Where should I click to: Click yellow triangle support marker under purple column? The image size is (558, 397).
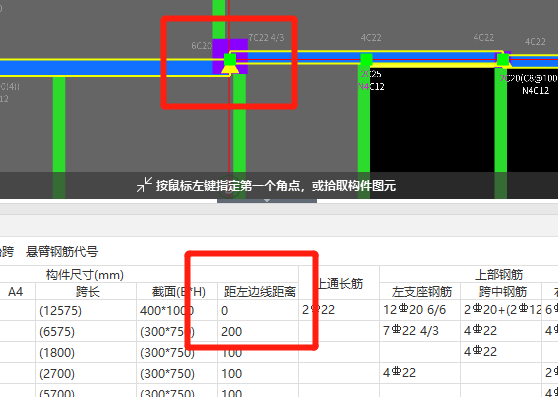pos(230,69)
